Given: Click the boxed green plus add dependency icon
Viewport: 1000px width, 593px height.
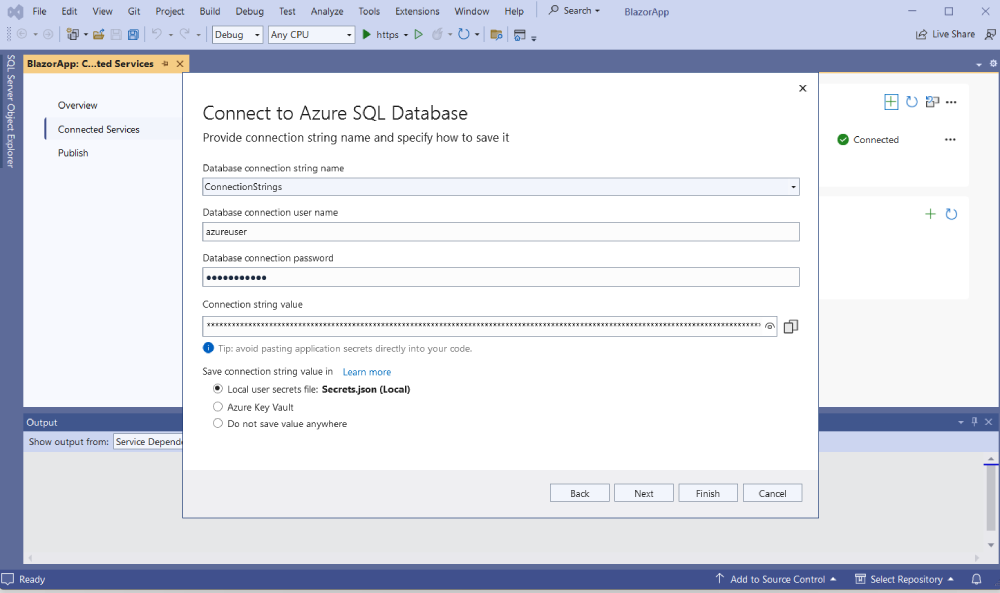Looking at the screenshot, I should [891, 102].
